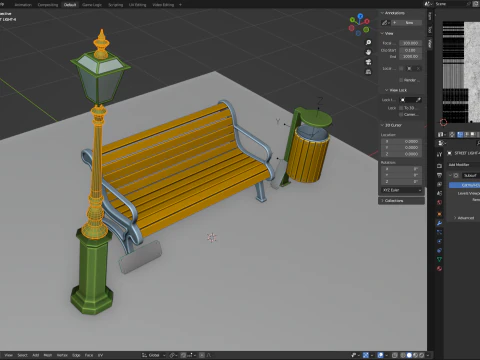
Task: Select solid viewport shading
Action: pyautogui.click(x=409, y=355)
